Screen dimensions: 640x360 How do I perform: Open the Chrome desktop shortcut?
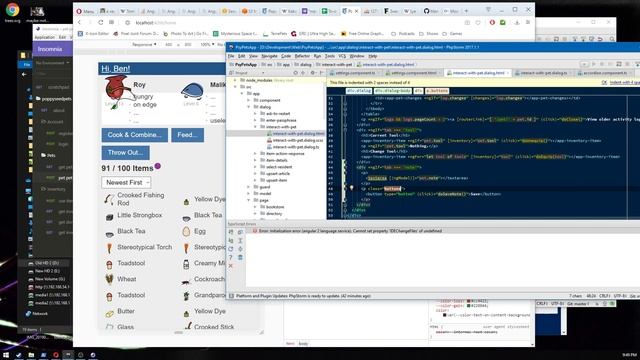[x=12, y=12]
